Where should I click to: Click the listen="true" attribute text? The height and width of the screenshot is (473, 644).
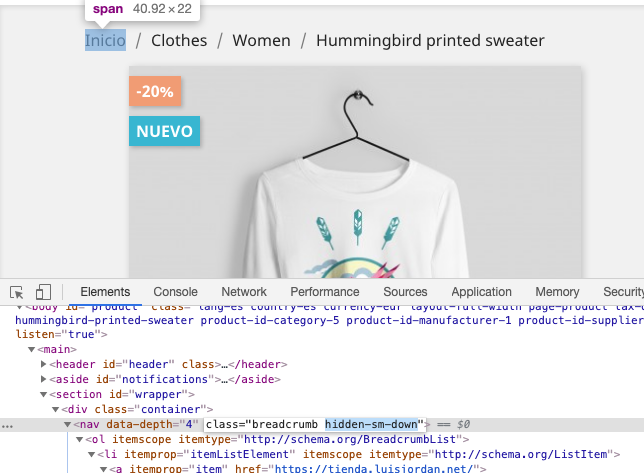[x=57, y=334]
